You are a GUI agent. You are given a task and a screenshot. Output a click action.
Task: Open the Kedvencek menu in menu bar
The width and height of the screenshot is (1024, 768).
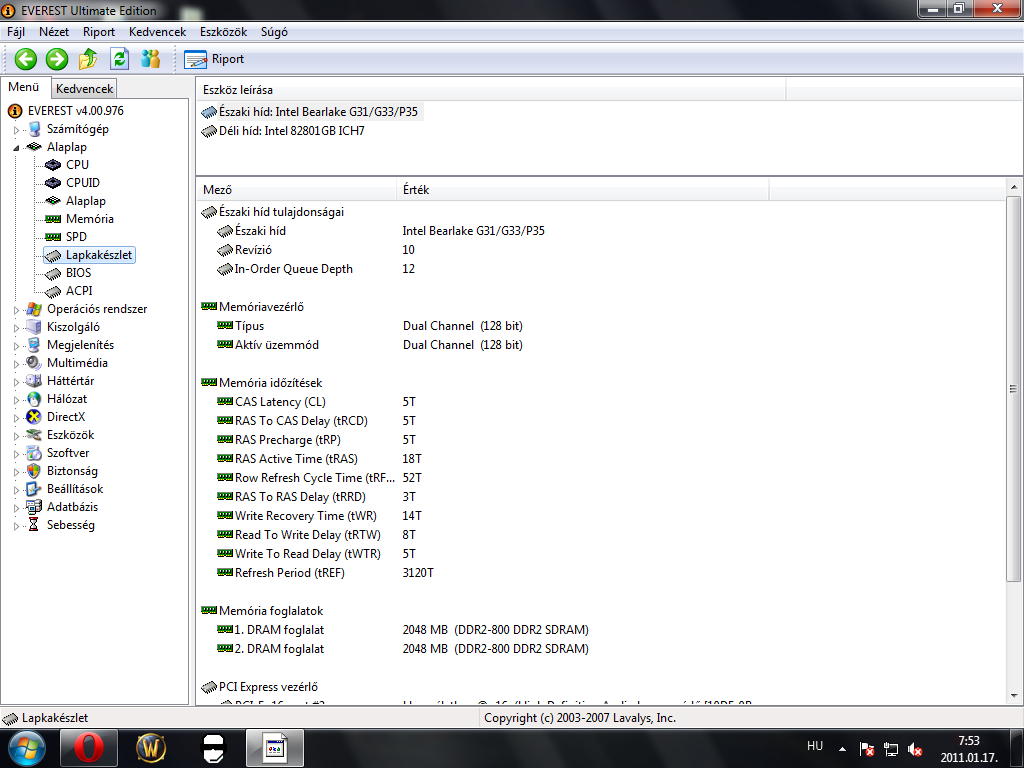click(157, 32)
